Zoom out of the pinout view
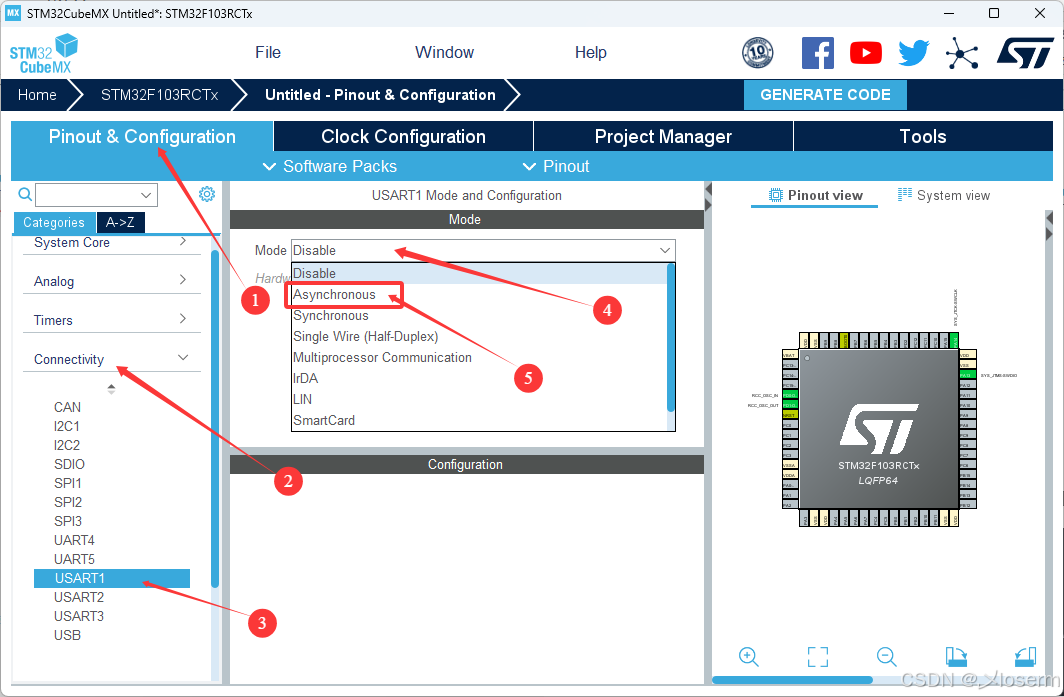1064x697 pixels. (886, 656)
